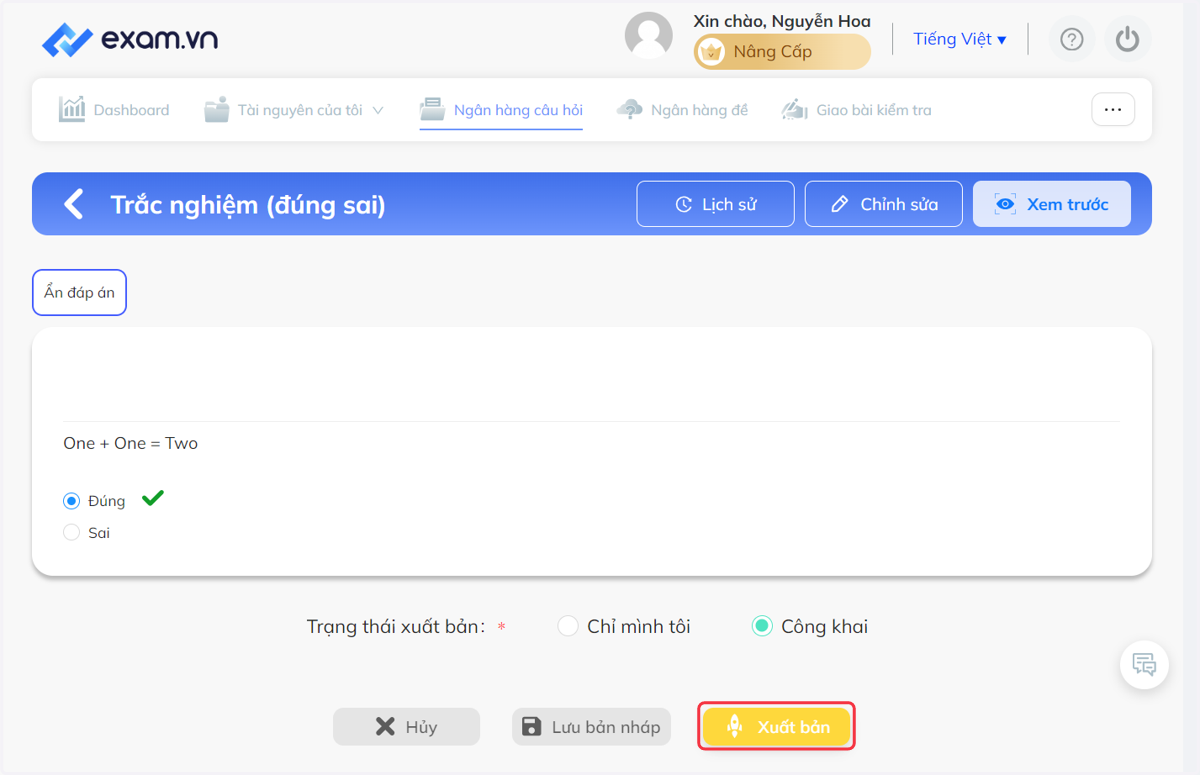Open the user avatar profile picture

click(649, 37)
